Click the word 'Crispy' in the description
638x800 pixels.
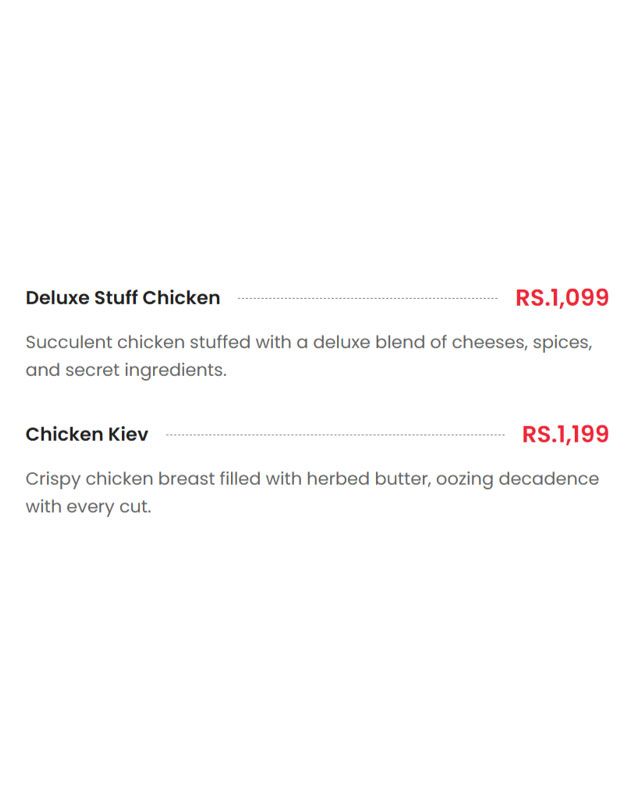coord(53,480)
